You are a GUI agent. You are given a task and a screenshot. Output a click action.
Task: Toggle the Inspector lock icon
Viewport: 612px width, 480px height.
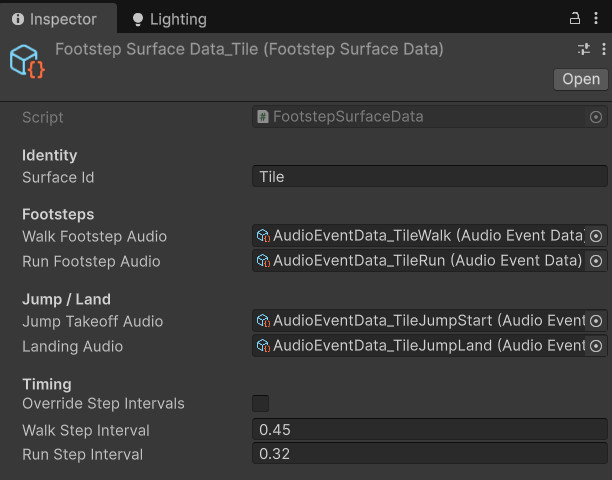(575, 18)
